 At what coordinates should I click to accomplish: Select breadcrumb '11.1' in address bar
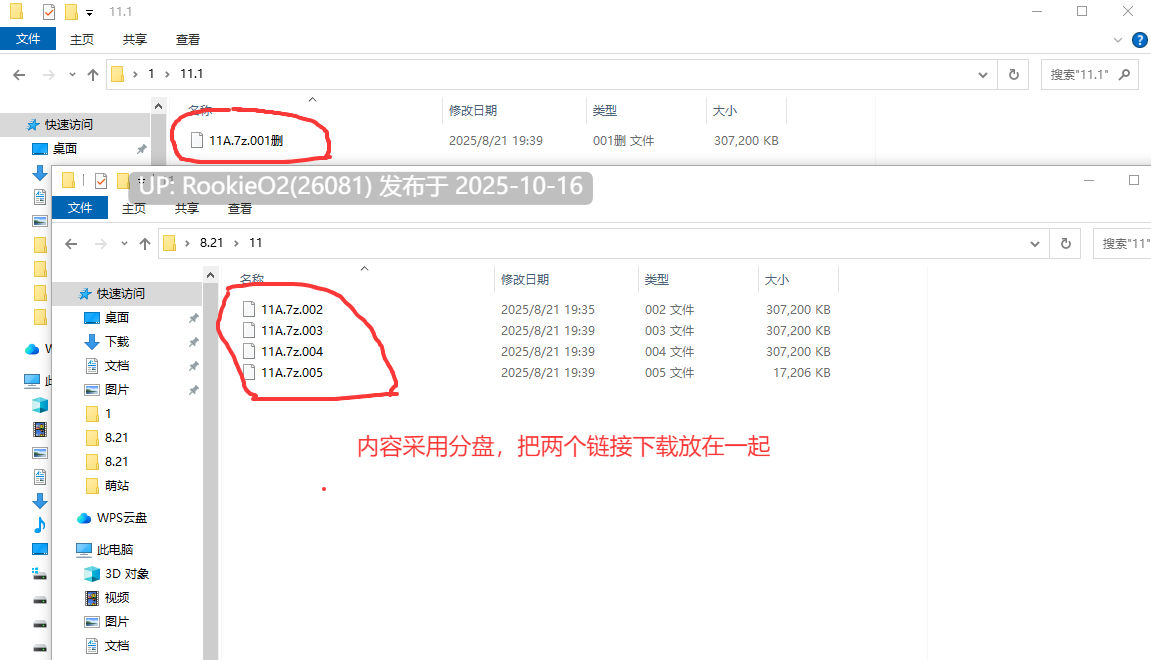(x=192, y=73)
